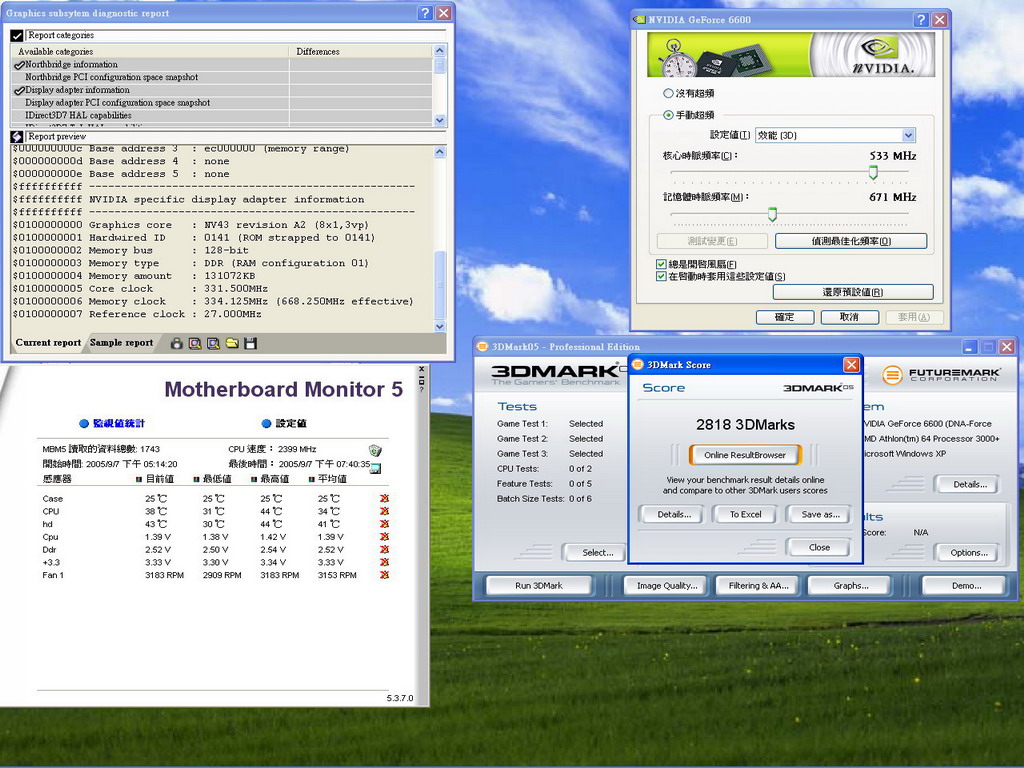The width and height of the screenshot is (1024, 768).
Task: Click alarm icon in Ddr voltage row
Action: [384, 549]
